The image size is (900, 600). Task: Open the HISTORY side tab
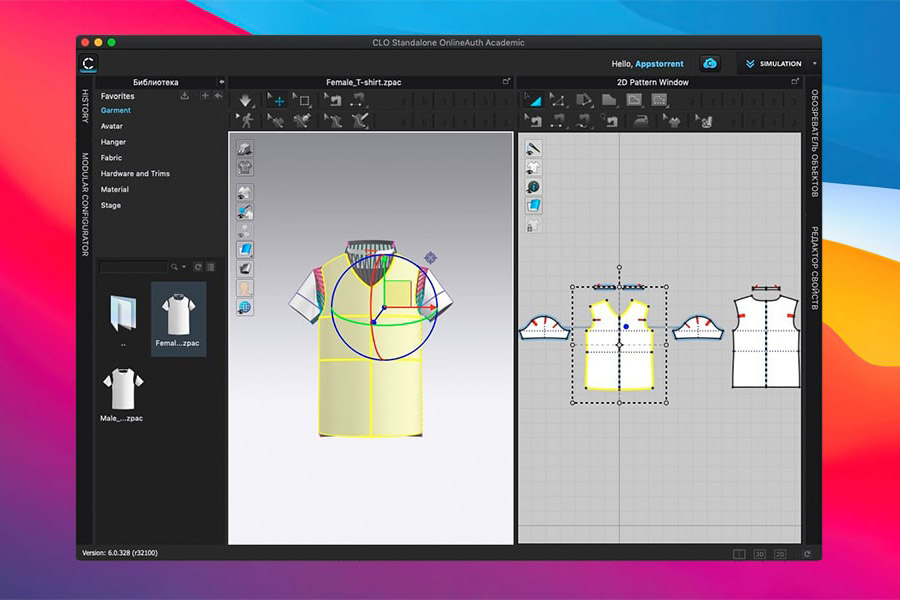[85, 108]
